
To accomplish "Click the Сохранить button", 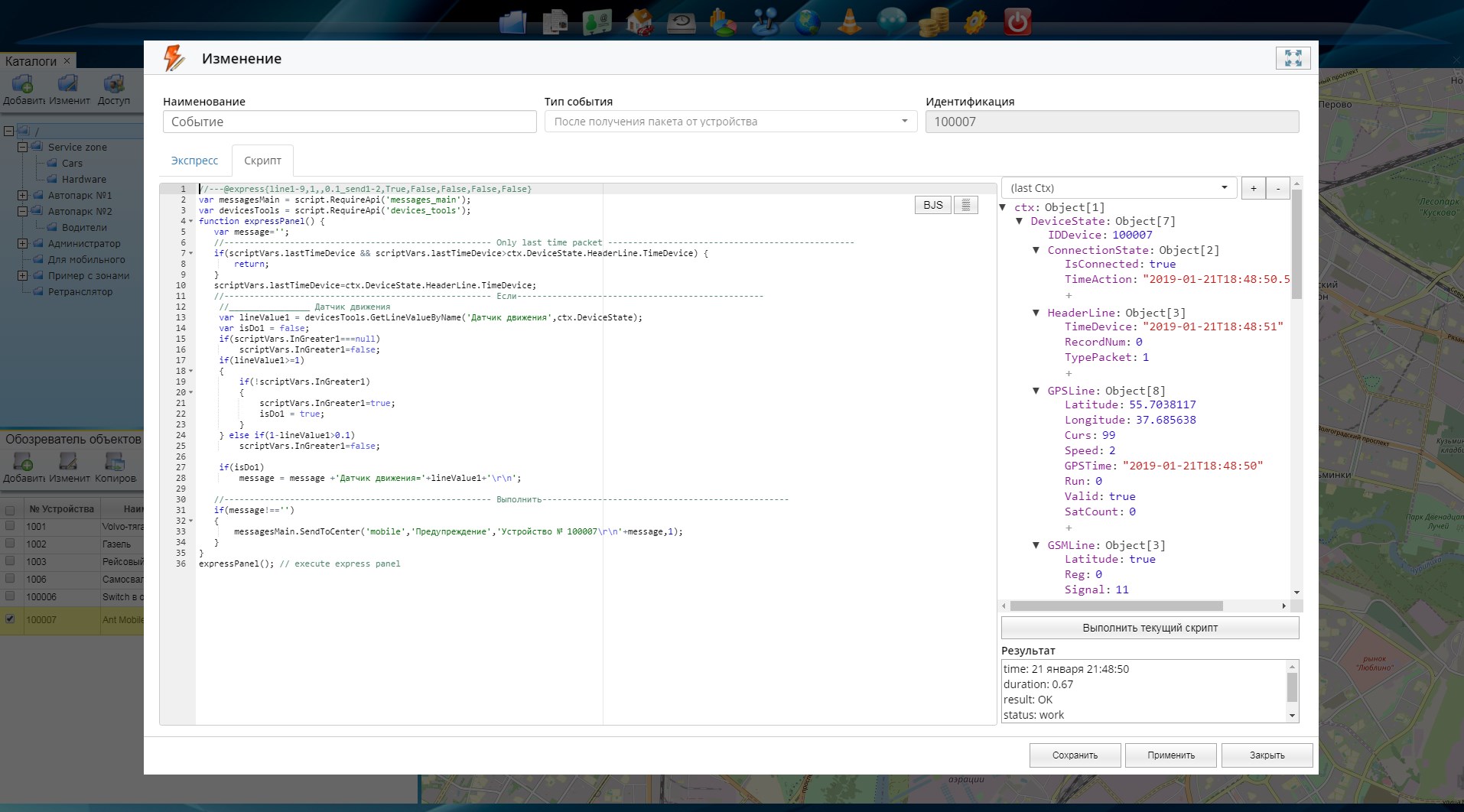I will (x=1075, y=755).
